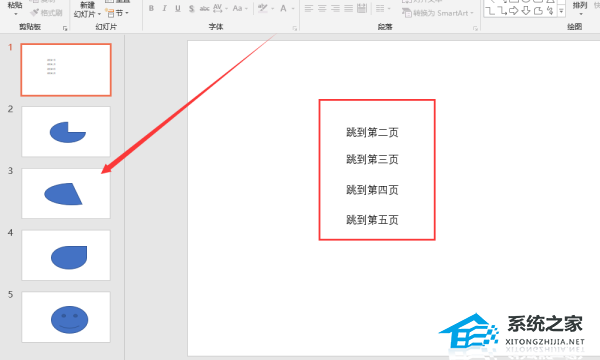600x360 pixels.
Task: Click the font color A button
Action: coord(283,8)
